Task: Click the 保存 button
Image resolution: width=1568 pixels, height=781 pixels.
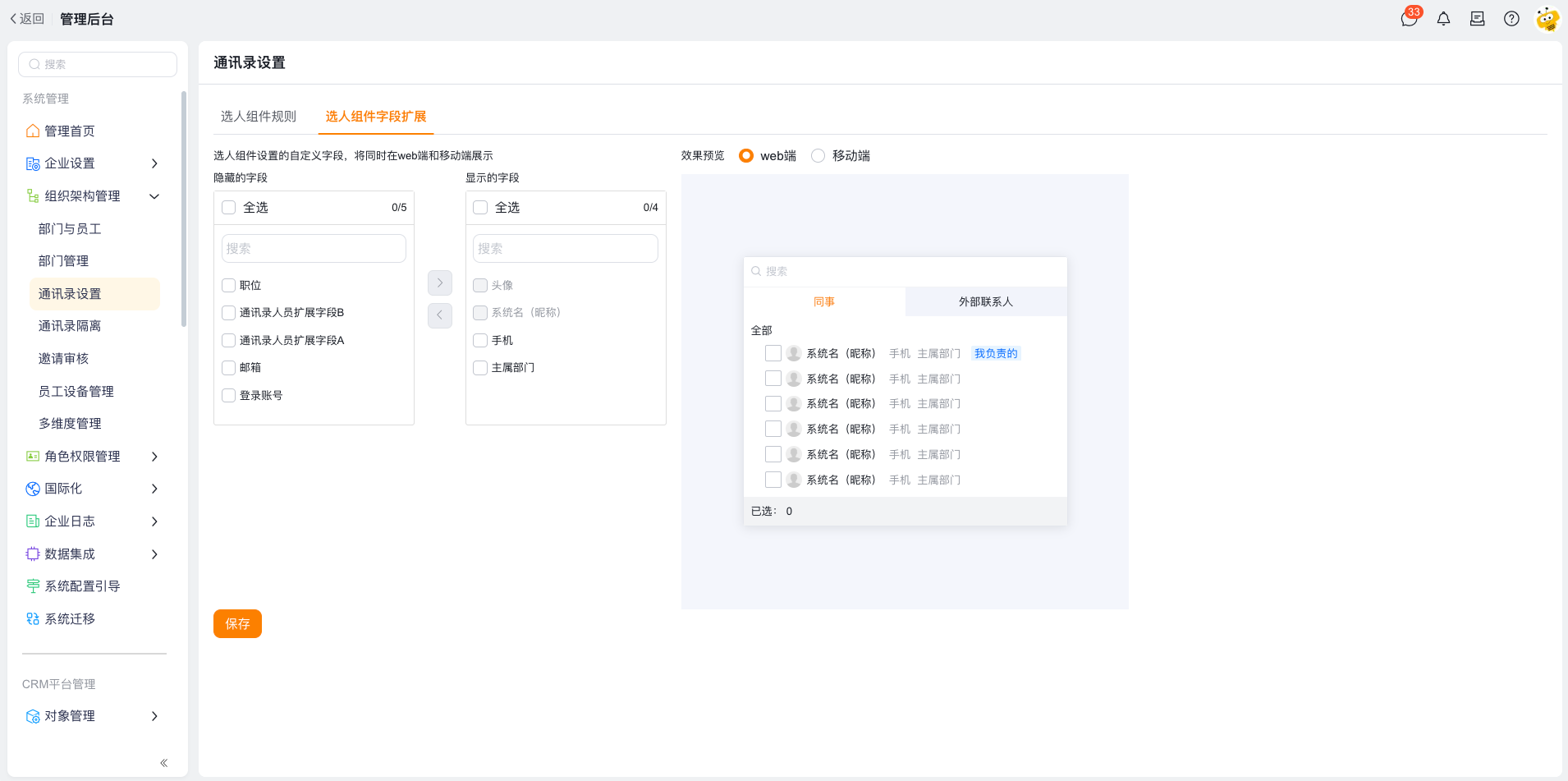Action: [237, 624]
